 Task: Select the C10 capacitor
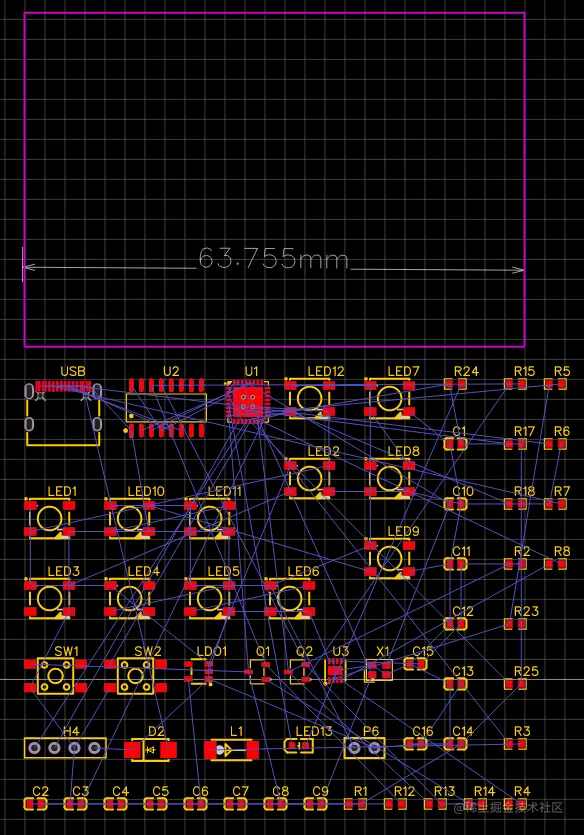point(456,504)
